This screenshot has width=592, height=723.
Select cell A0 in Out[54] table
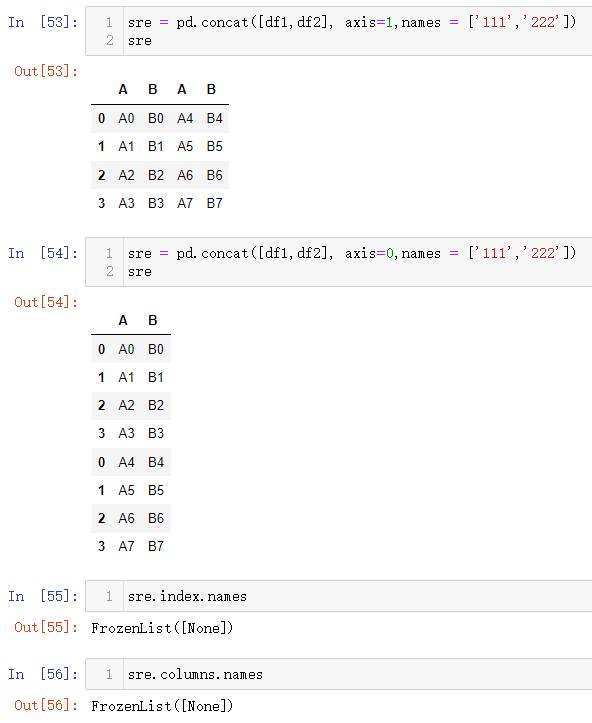coord(126,350)
